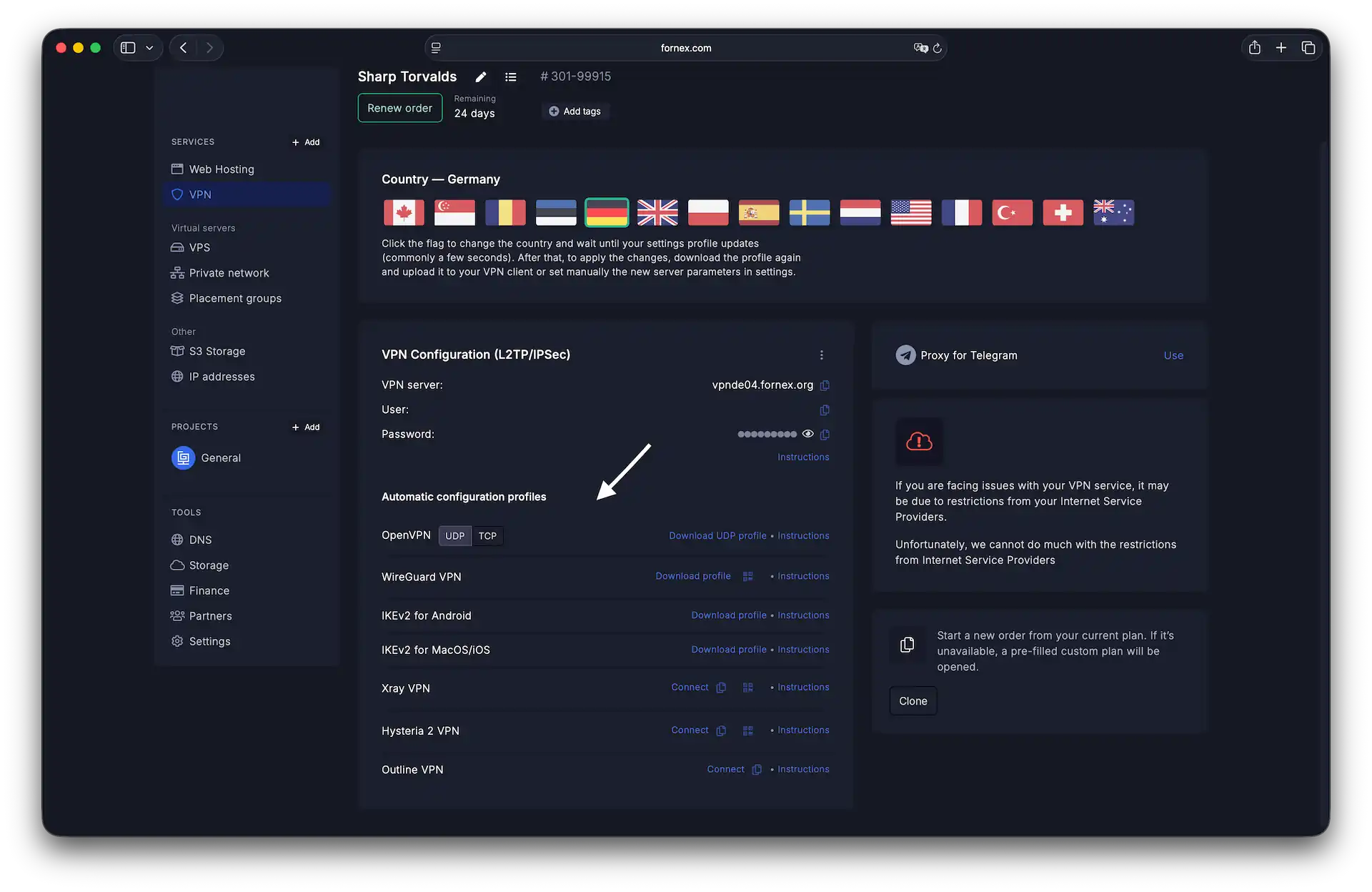Choose the Netherlands flag
The width and height of the screenshot is (1372, 892).
(x=860, y=212)
